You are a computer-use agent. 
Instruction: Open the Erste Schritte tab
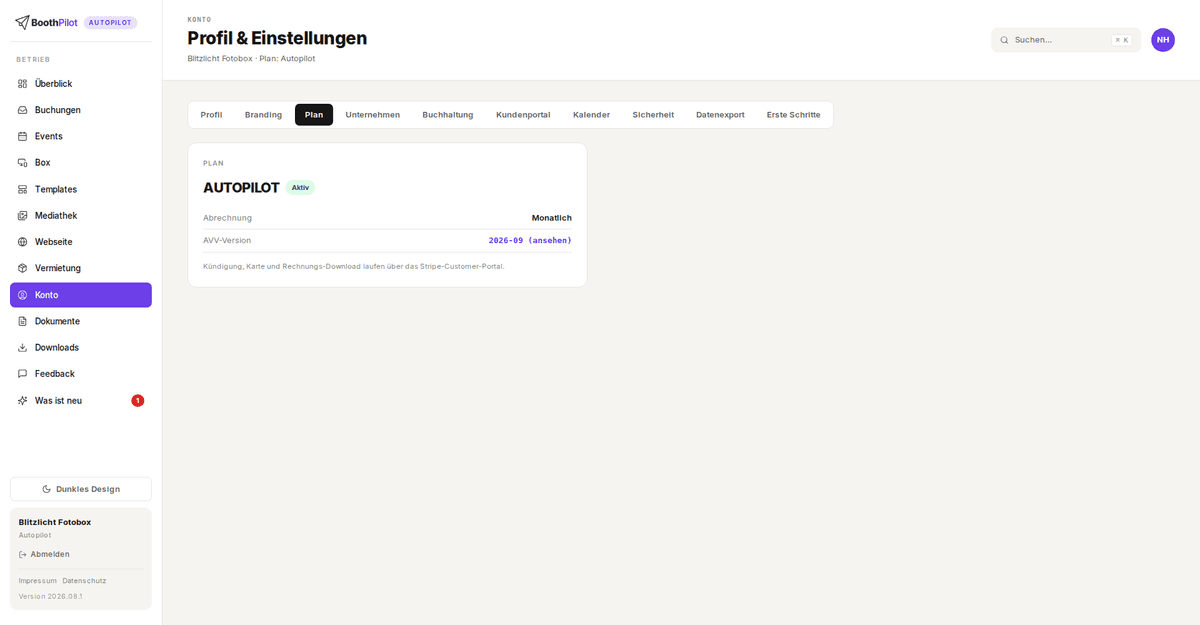point(794,115)
